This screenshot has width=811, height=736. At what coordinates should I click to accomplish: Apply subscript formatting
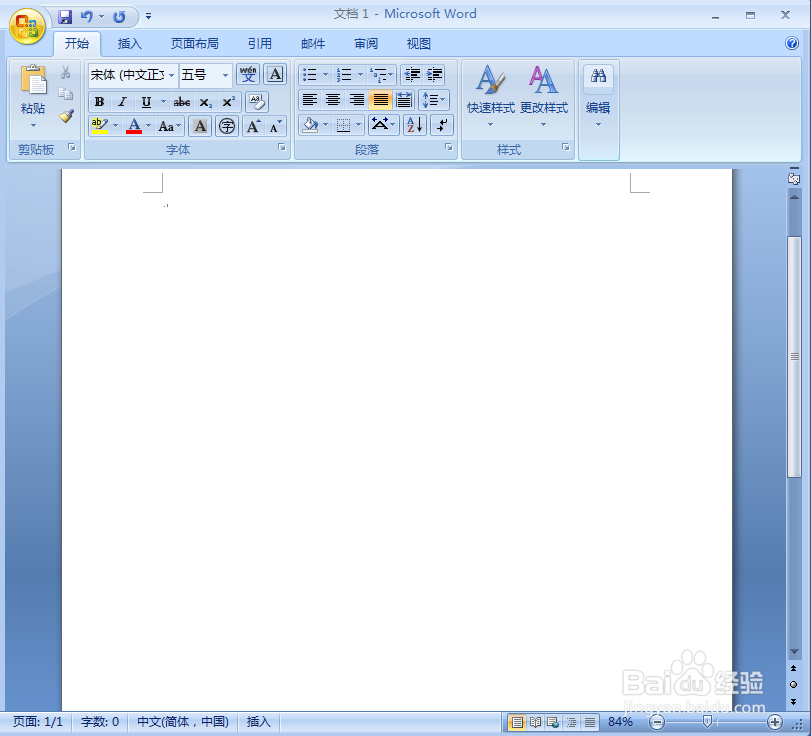coord(205,102)
